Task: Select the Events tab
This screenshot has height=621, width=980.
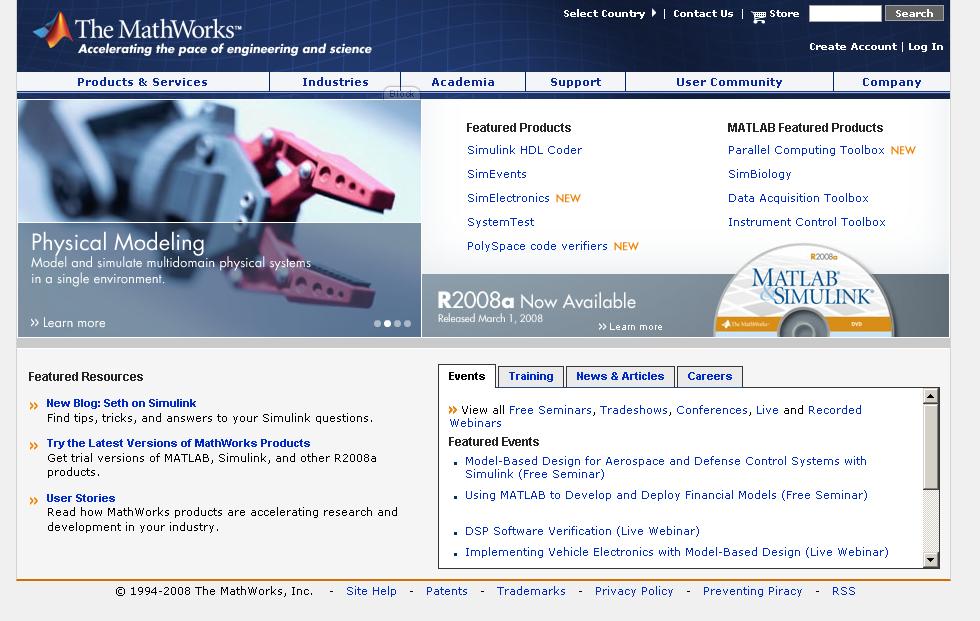Action: click(x=467, y=376)
